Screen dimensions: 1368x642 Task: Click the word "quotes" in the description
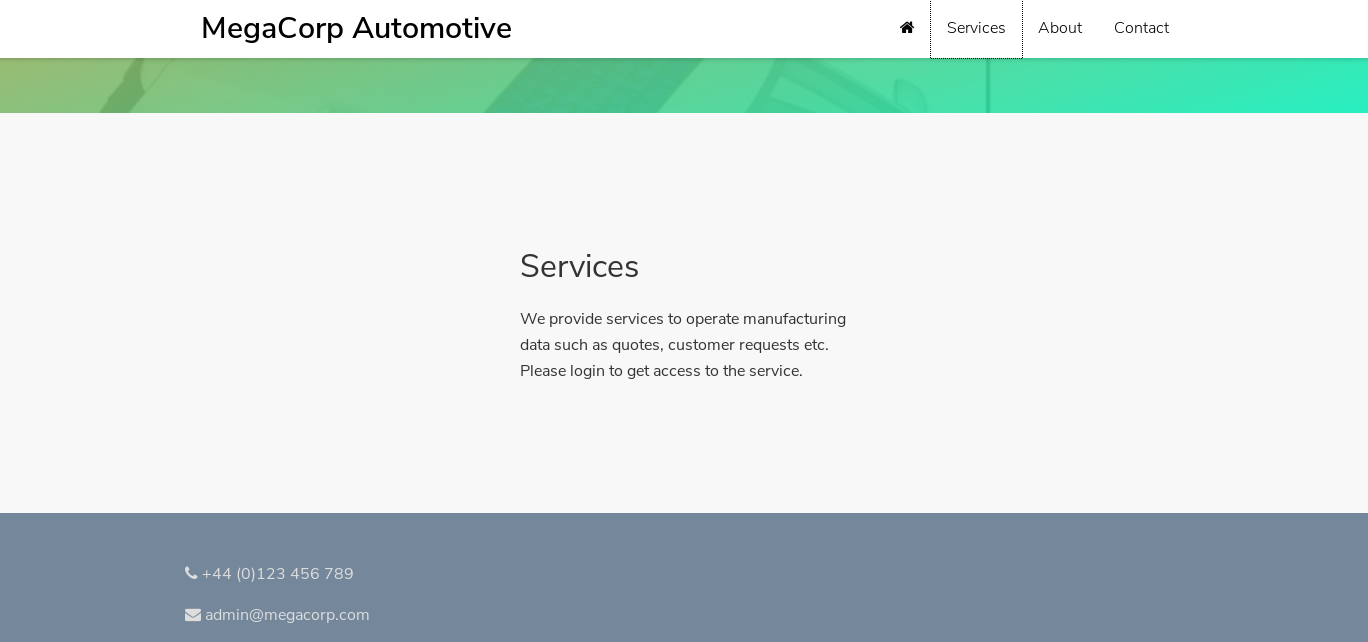pos(635,345)
